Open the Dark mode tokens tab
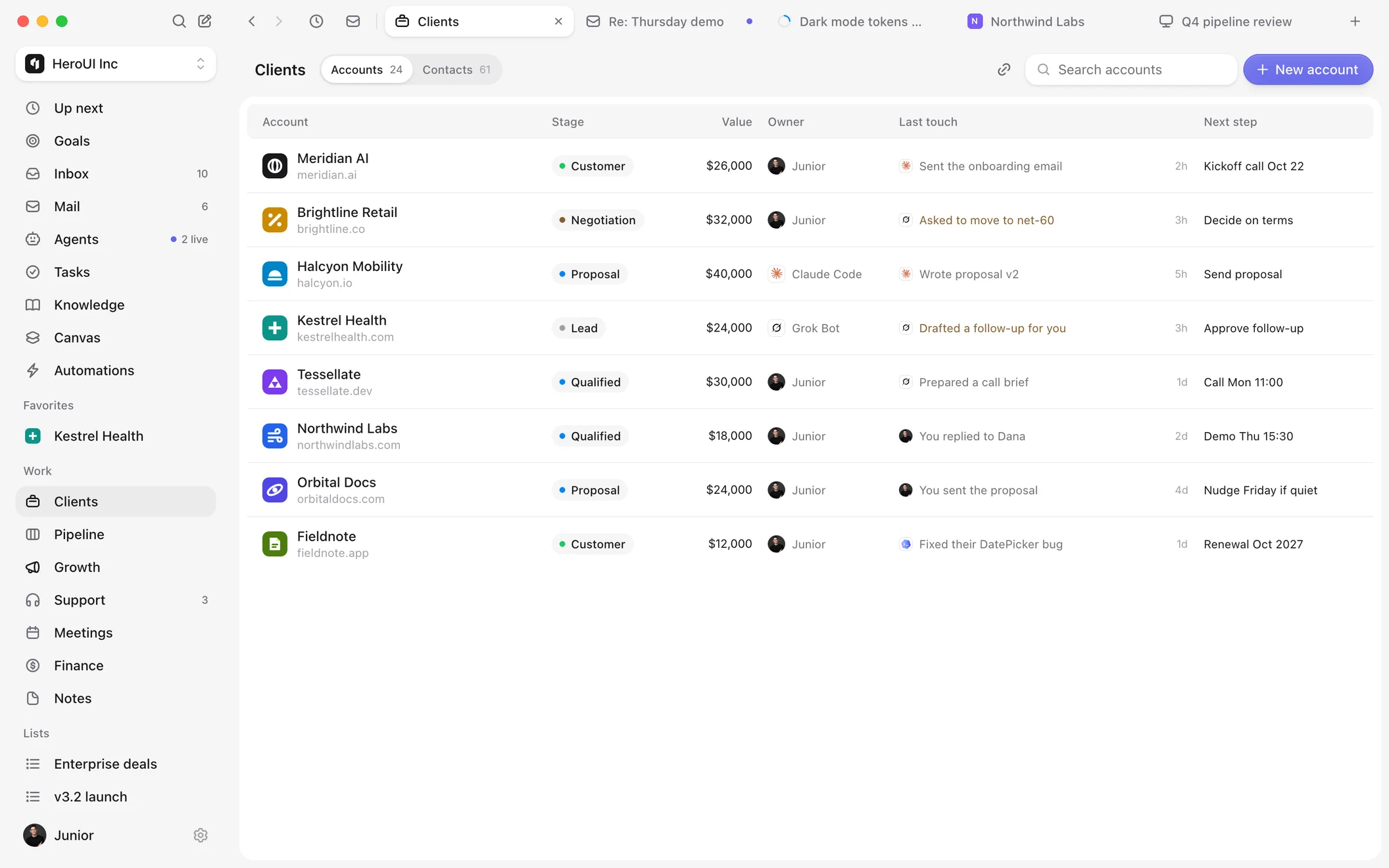 pos(858,21)
